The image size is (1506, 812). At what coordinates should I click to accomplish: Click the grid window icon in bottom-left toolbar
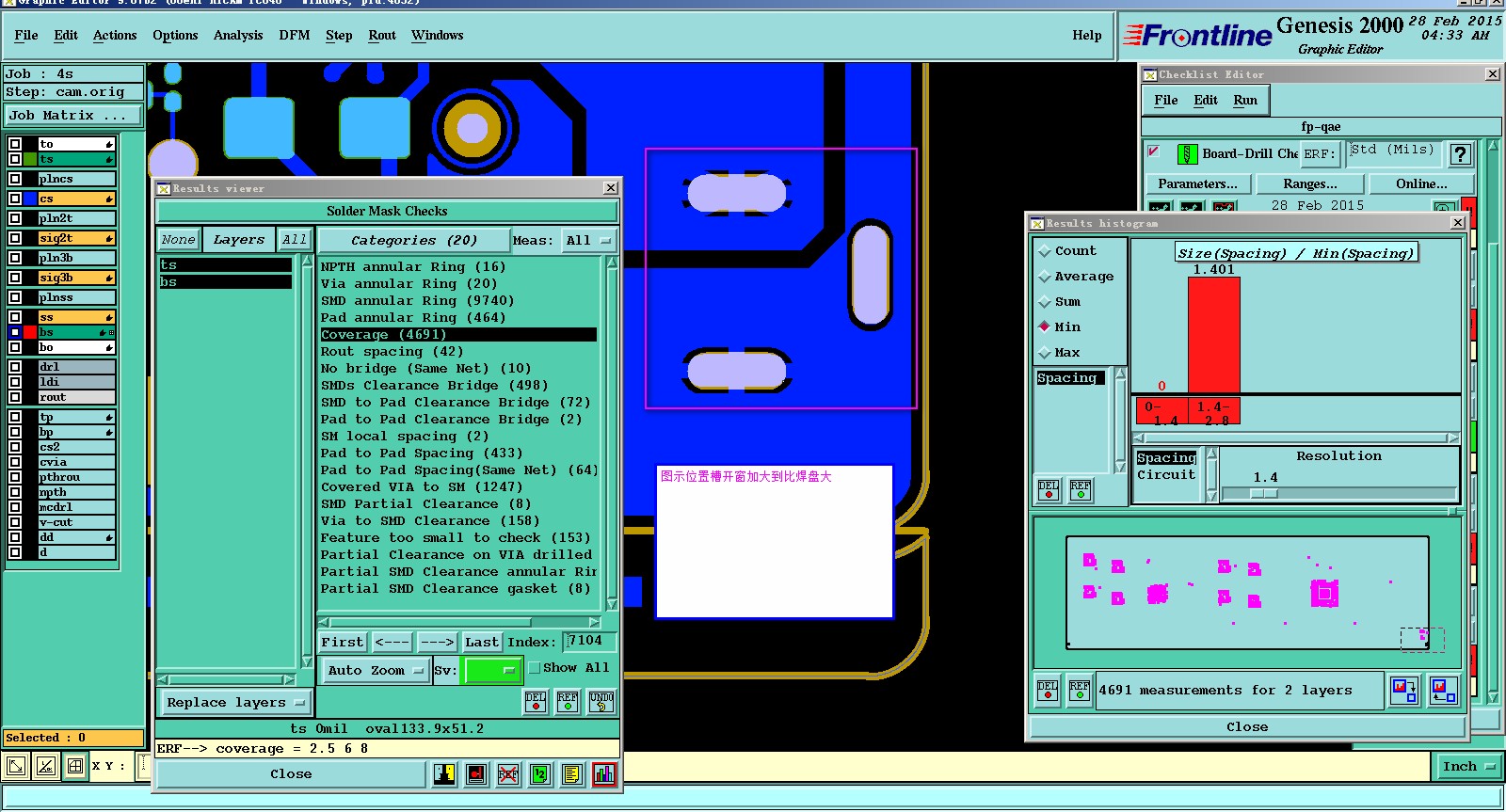tap(75, 767)
